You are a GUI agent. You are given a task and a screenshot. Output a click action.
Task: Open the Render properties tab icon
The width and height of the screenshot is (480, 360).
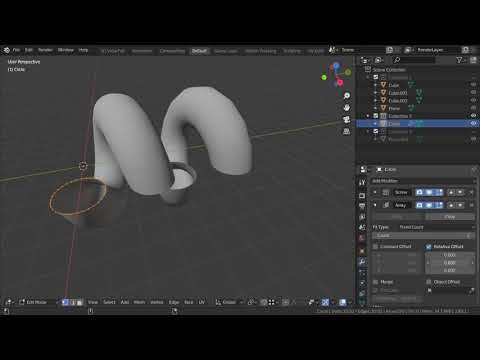[x=362, y=195]
